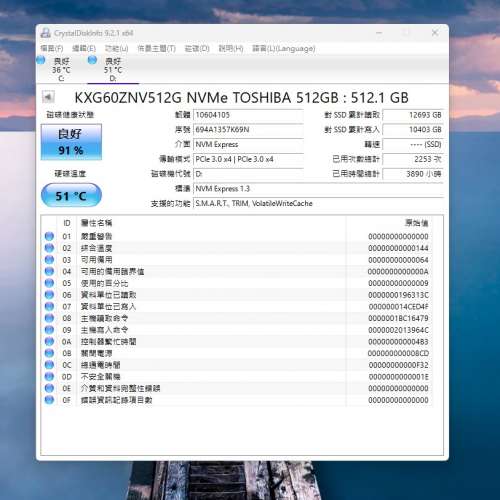Click the 原始值 raw values column header
Viewport: 500px width, 500px height.
click(416, 223)
